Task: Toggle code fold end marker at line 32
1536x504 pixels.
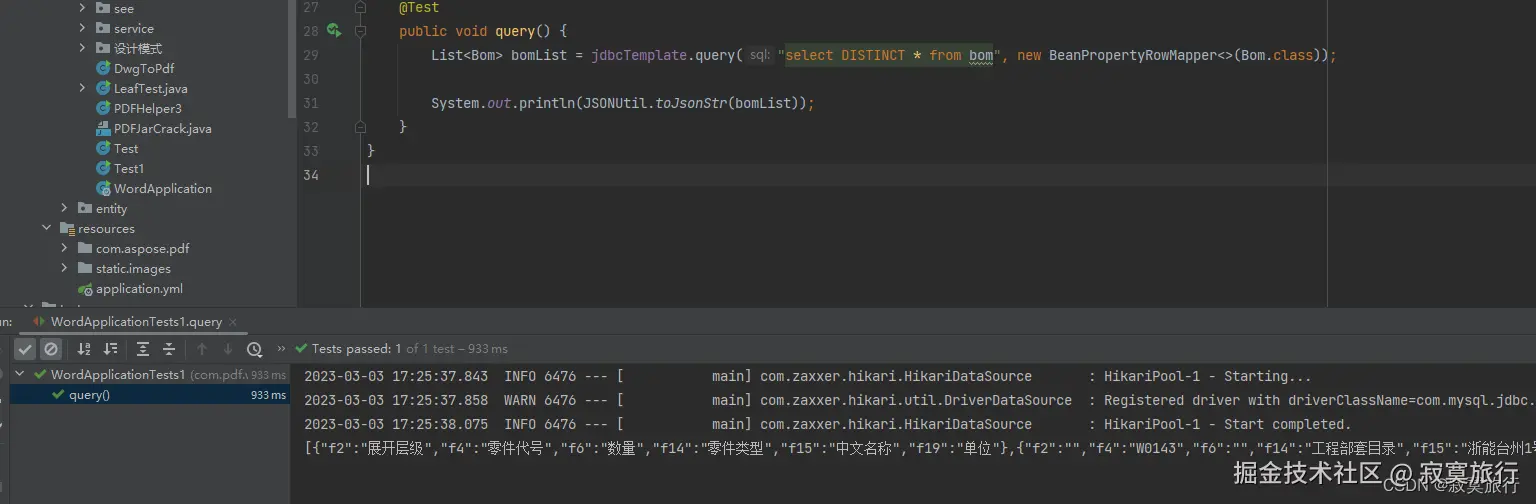Action: click(361, 127)
